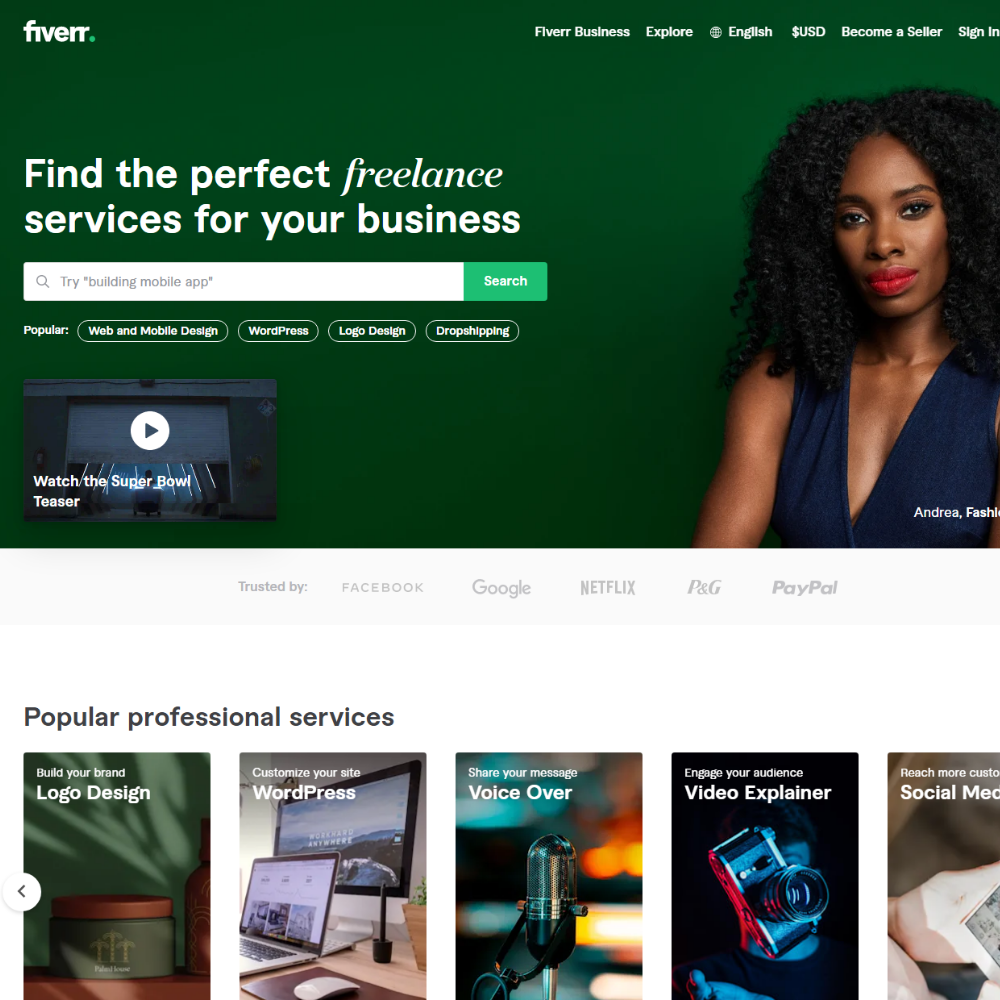Click the PayPal logo
The width and height of the screenshot is (1000, 1000).
point(805,587)
